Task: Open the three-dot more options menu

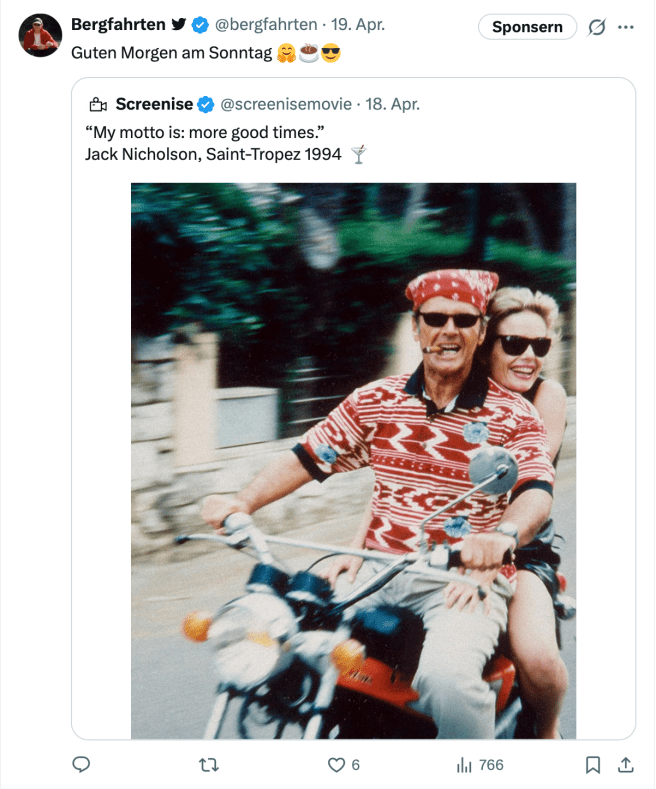Action: pos(626,27)
